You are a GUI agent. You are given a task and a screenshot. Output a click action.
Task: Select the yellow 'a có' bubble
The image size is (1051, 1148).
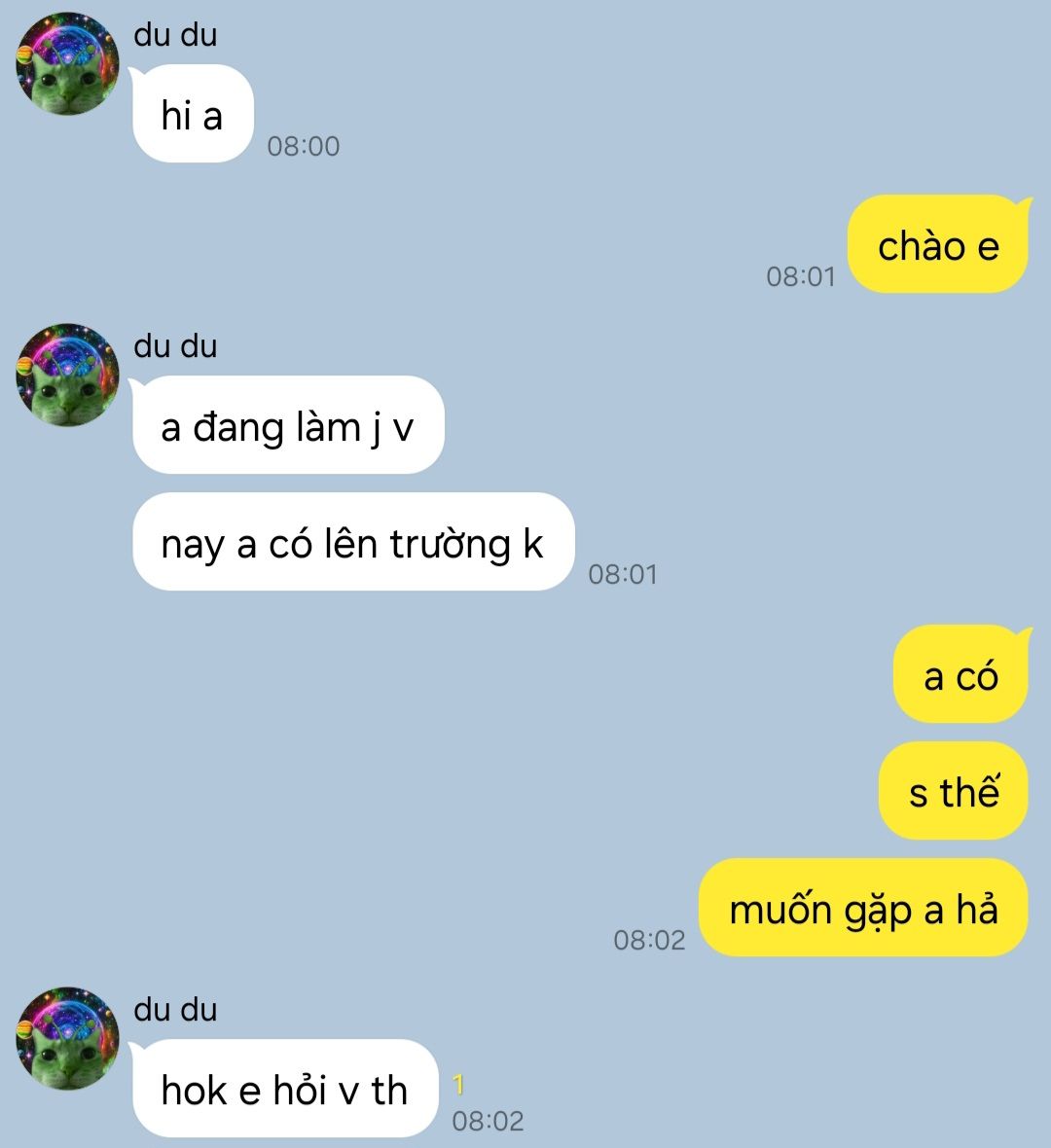pos(961,674)
